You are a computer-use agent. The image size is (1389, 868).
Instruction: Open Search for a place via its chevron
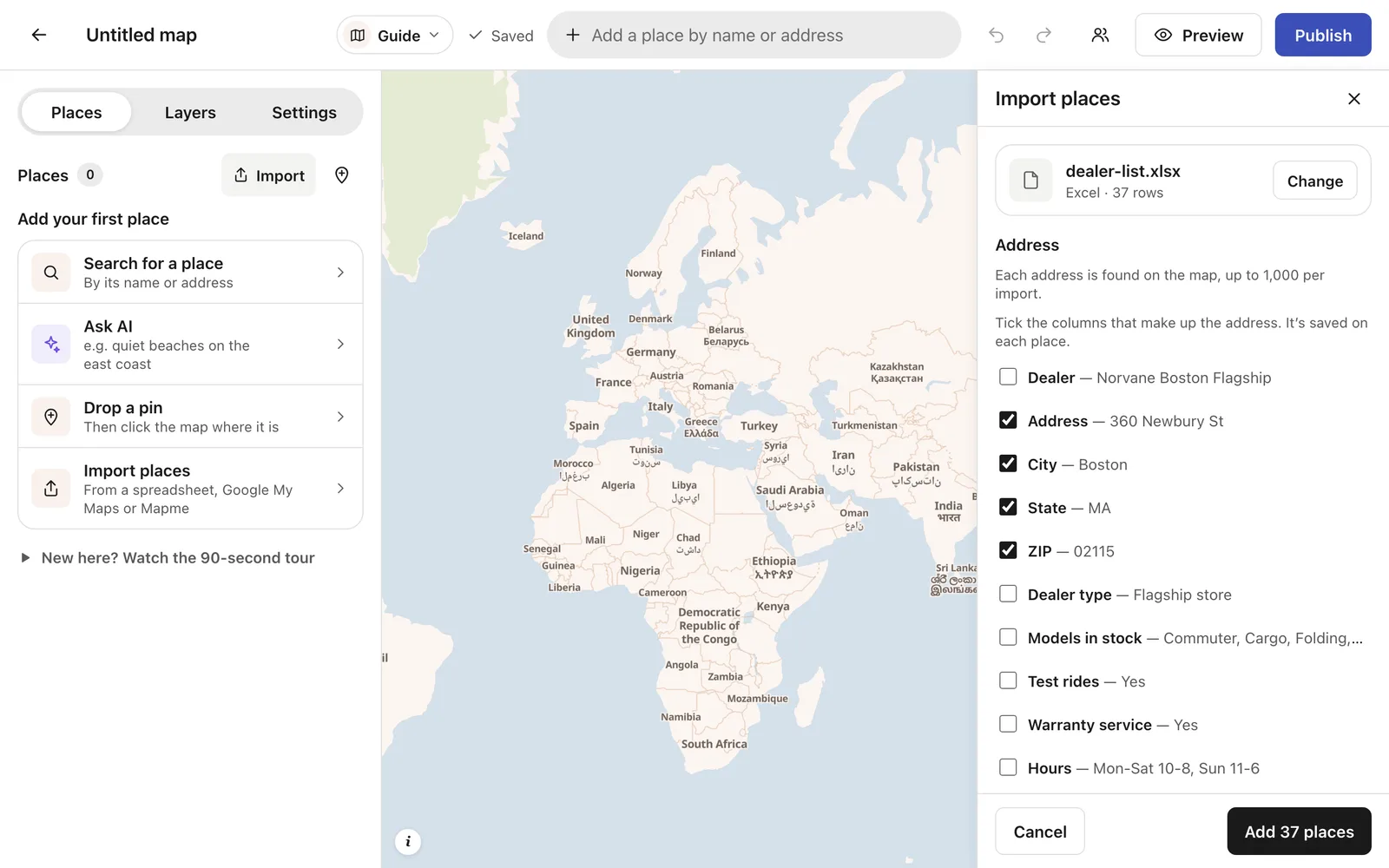(340, 273)
